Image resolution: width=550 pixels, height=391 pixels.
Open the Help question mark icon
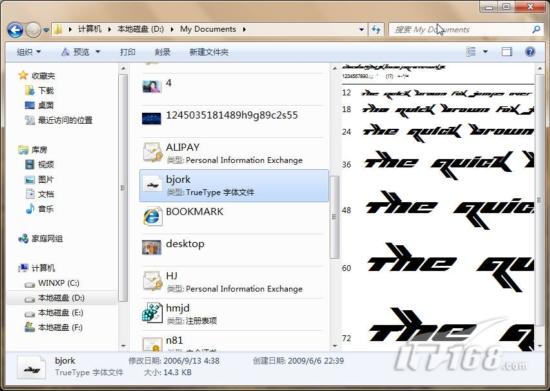(530, 52)
